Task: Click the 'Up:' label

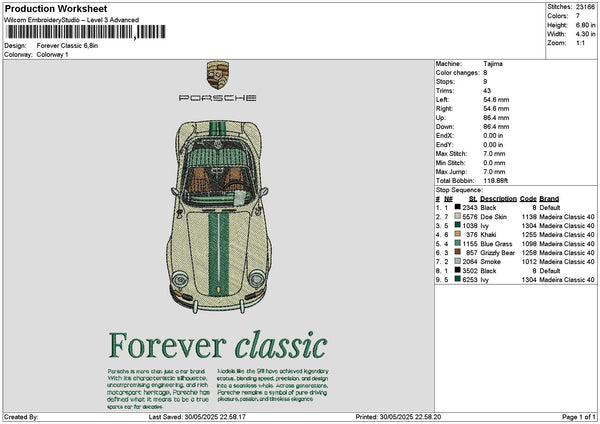Action: (441, 117)
